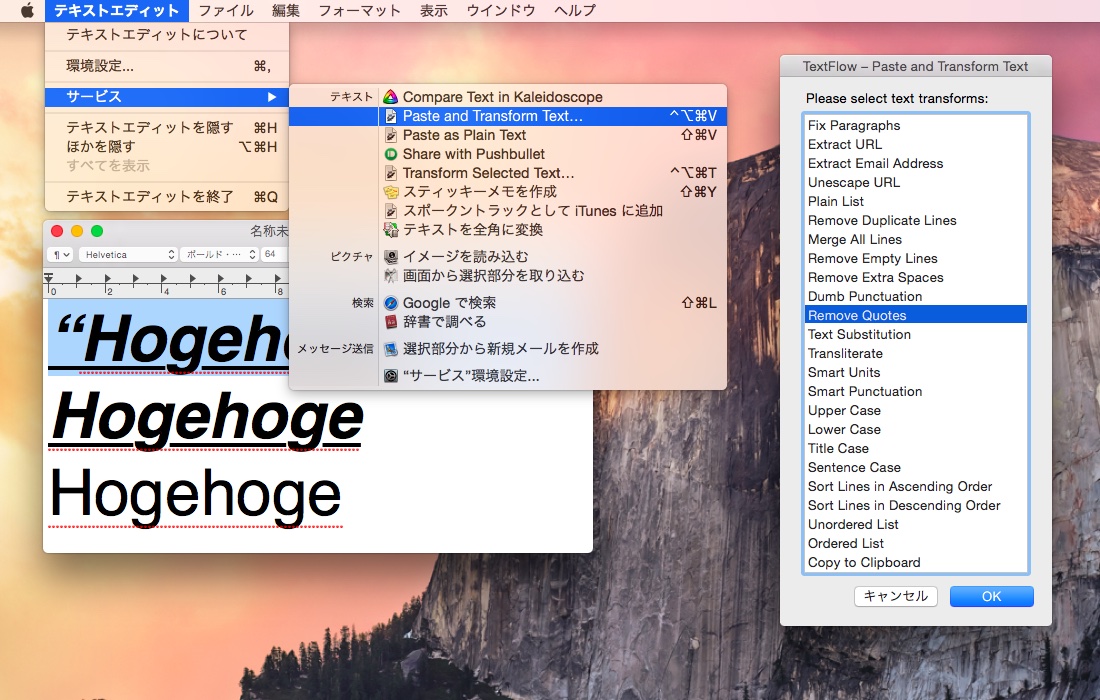The height and width of the screenshot is (700, 1100).
Task: Open the テキストエディット application menu
Action: coord(116,11)
